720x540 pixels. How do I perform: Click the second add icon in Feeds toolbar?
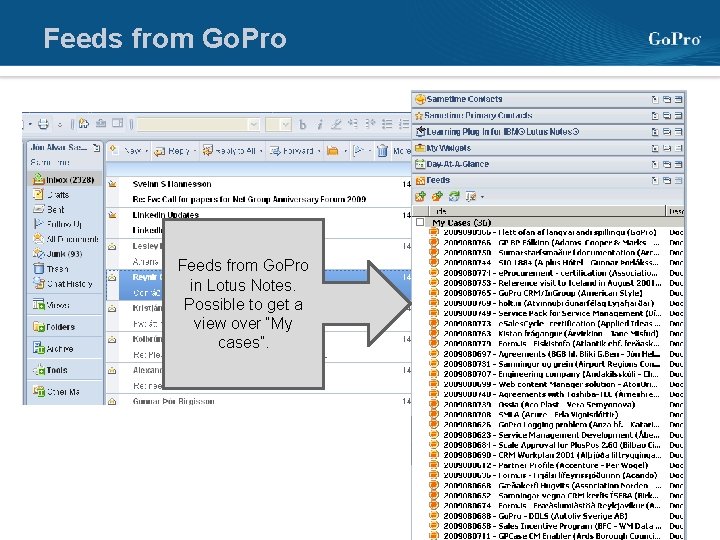[437, 197]
